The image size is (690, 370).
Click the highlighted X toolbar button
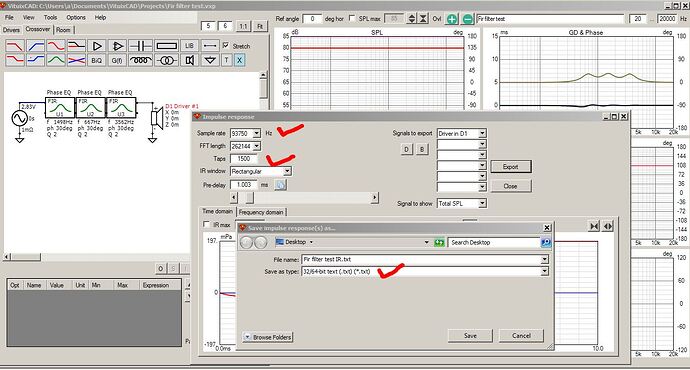point(239,60)
